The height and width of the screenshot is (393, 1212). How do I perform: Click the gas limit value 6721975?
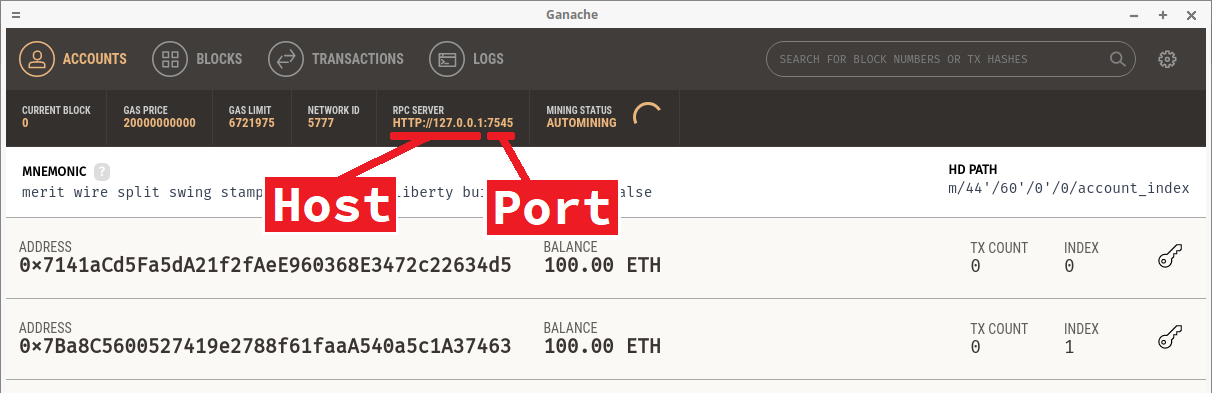pyautogui.click(x=251, y=123)
